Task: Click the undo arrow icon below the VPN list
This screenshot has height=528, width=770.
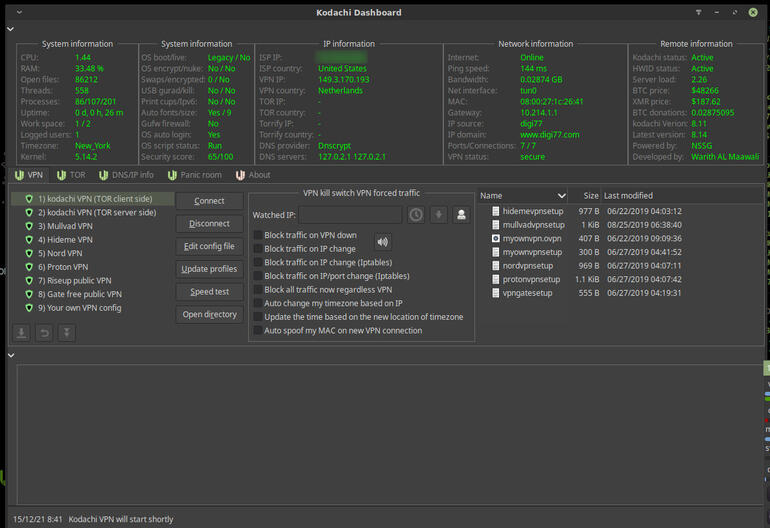Action: (x=44, y=333)
